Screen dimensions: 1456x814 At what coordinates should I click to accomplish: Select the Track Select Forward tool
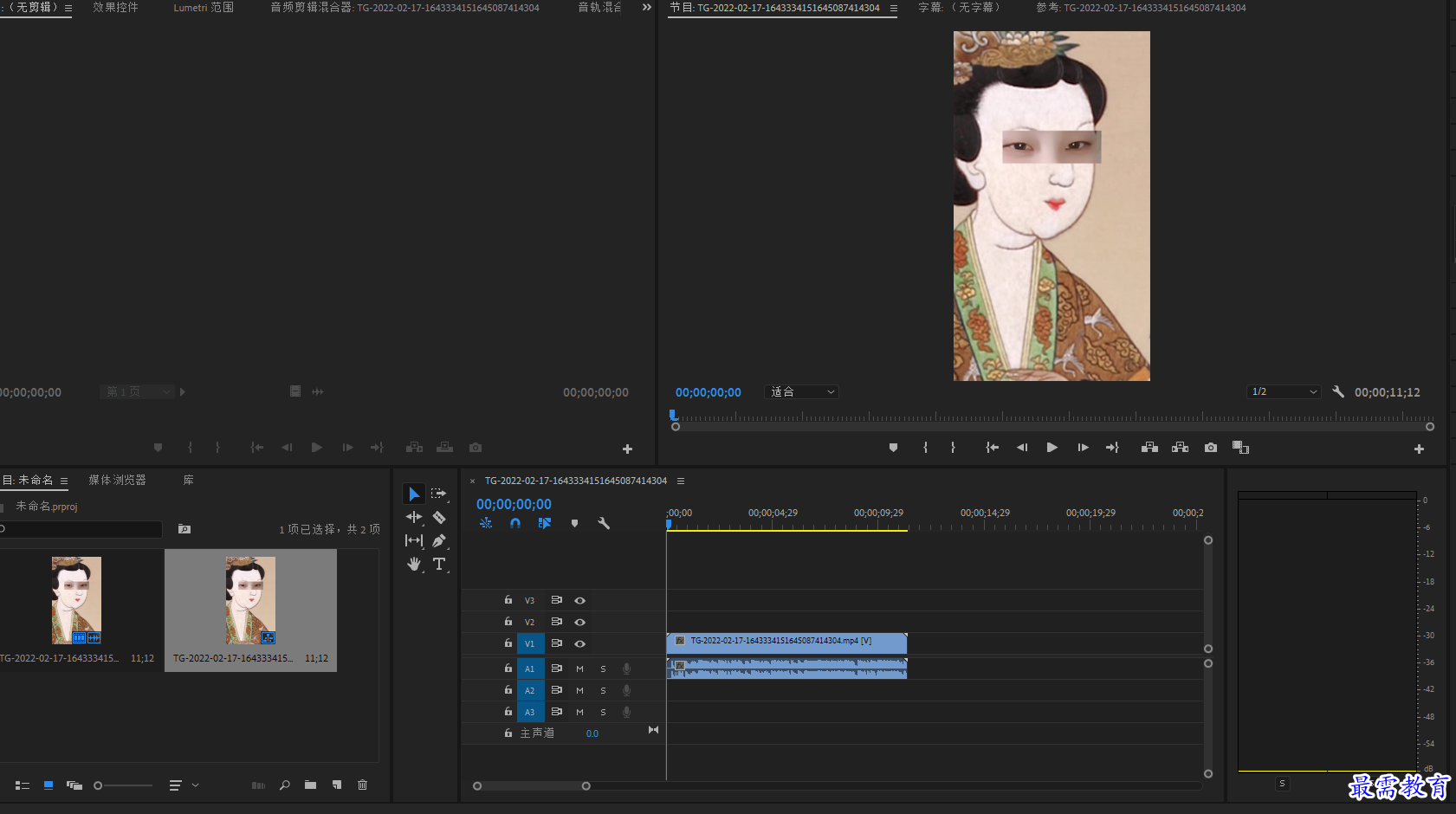coord(439,494)
